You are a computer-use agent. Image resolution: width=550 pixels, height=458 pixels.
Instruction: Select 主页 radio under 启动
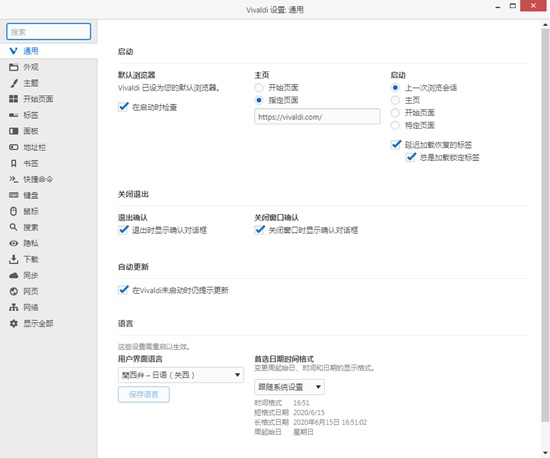(x=395, y=100)
